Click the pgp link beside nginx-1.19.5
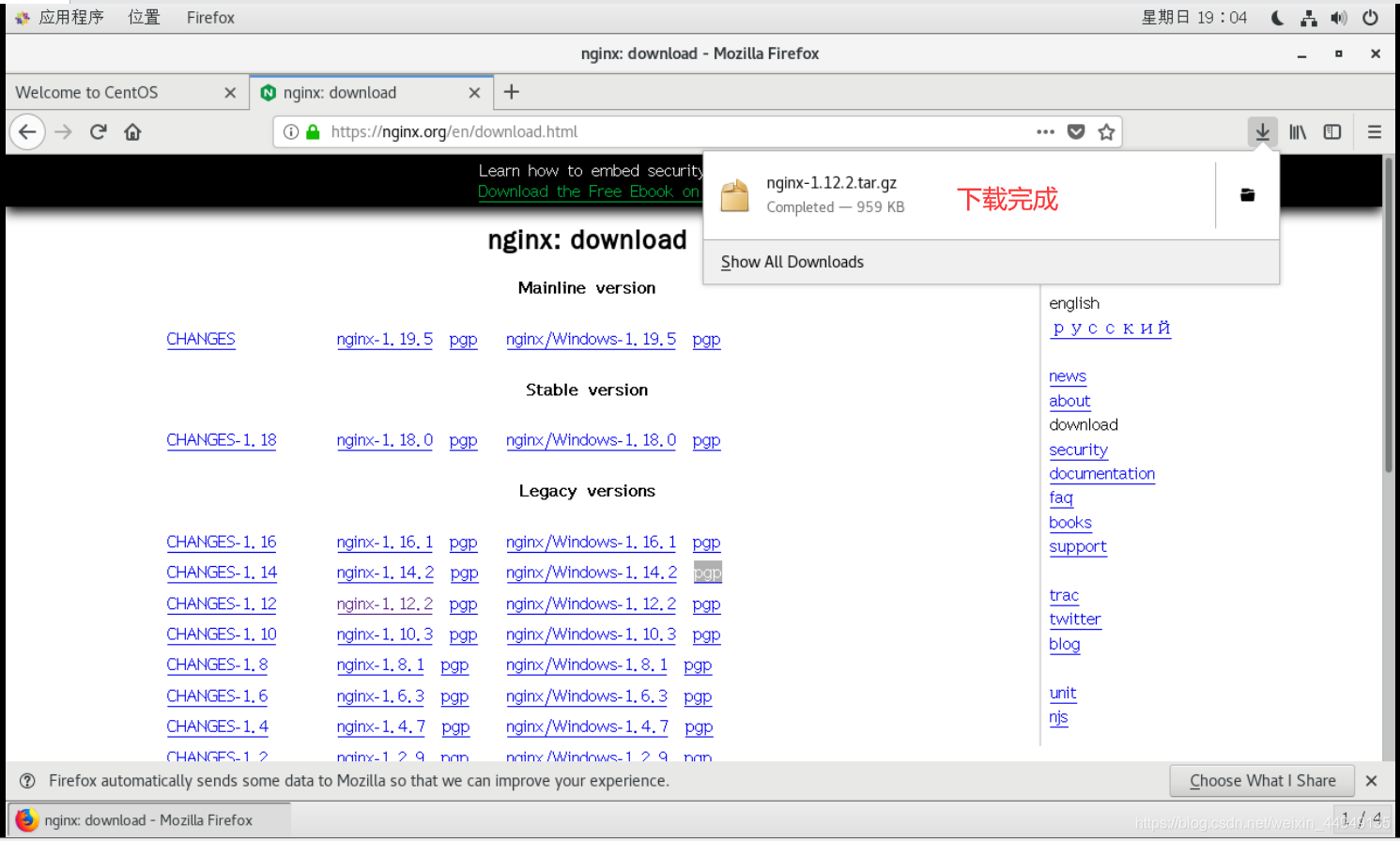The image size is (1400, 841). click(463, 339)
